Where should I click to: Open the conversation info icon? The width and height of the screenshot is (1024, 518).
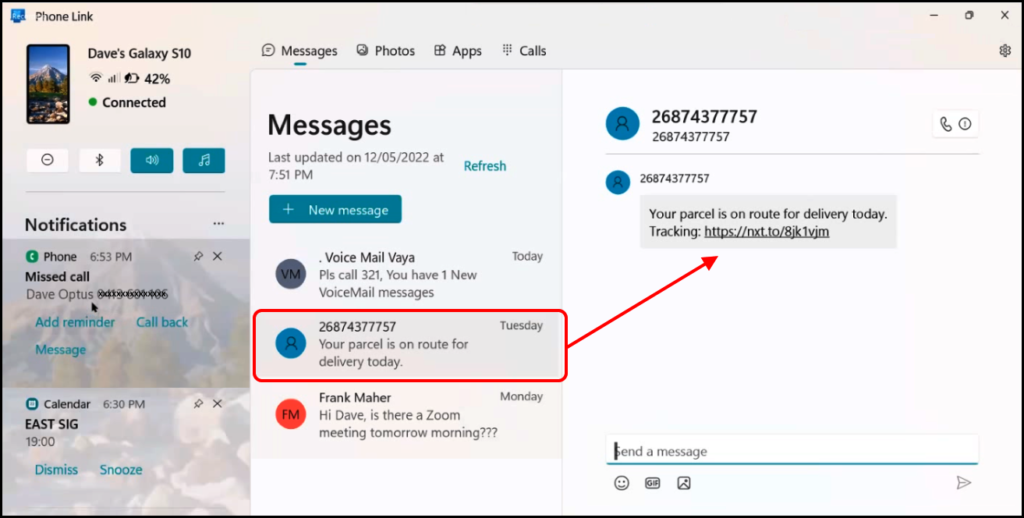pos(965,124)
